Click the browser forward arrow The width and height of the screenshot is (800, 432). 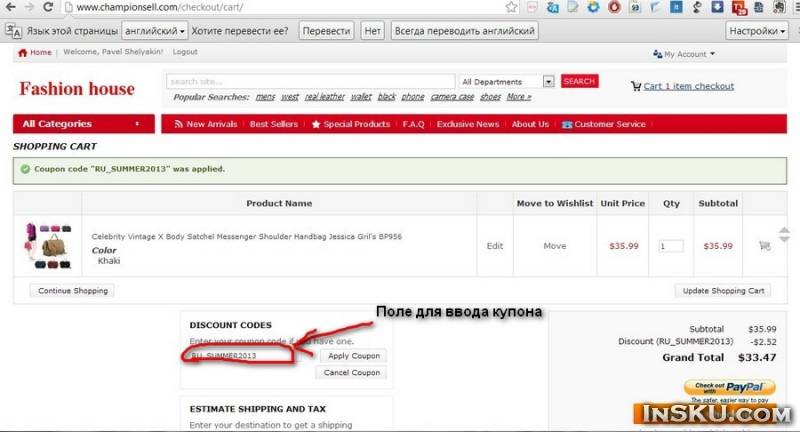click(x=29, y=7)
